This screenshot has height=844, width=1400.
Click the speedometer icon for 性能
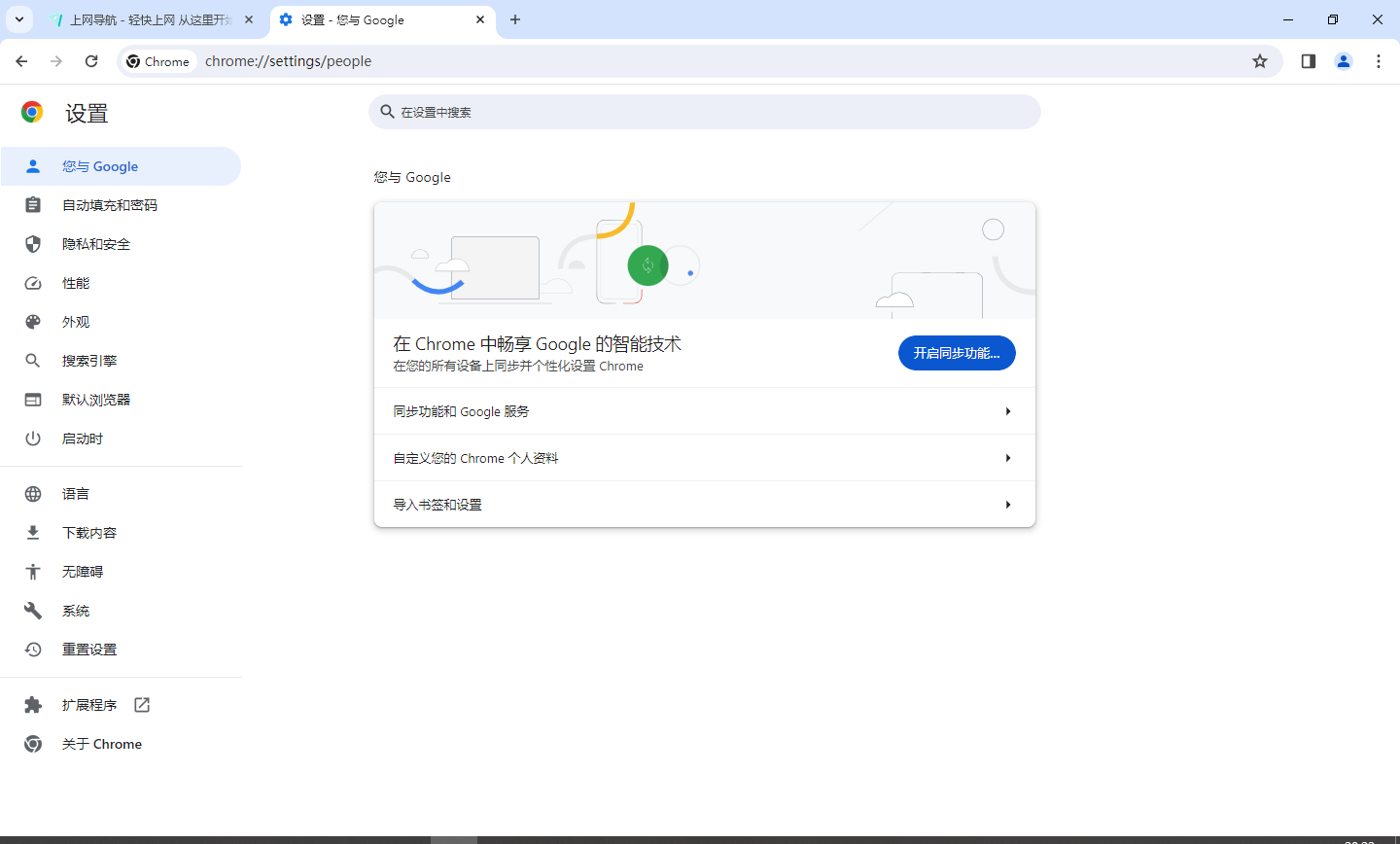(x=33, y=283)
